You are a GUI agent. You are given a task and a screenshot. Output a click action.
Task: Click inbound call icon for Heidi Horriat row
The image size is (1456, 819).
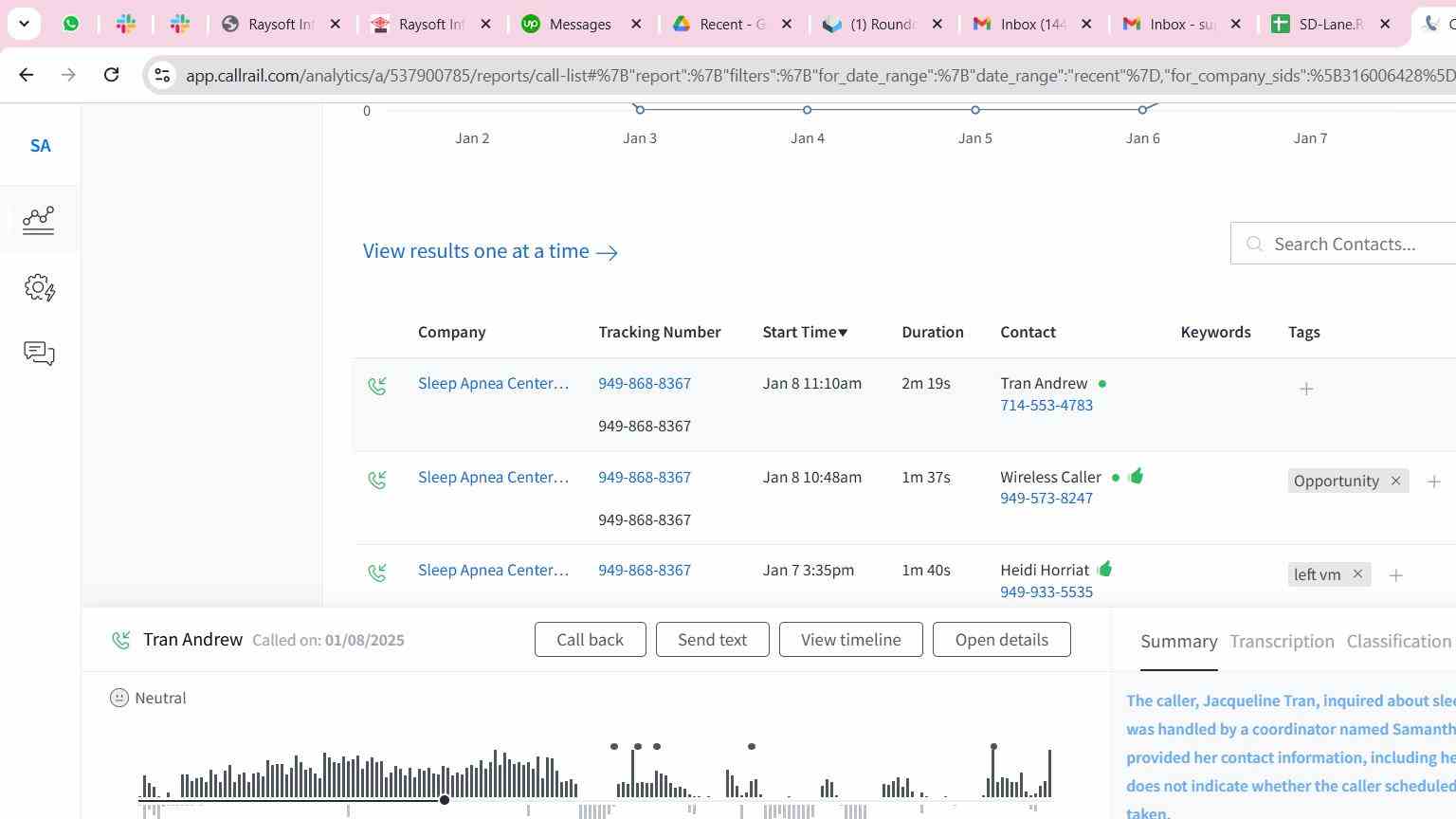(x=377, y=573)
